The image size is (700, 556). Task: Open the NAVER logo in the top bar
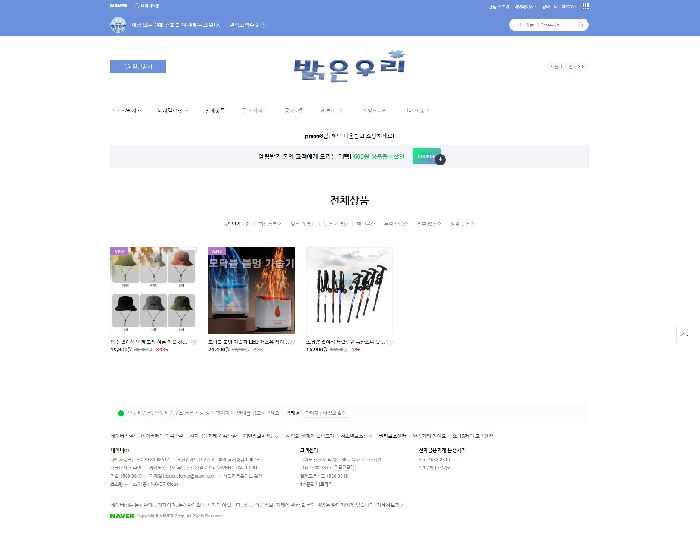(118, 6)
